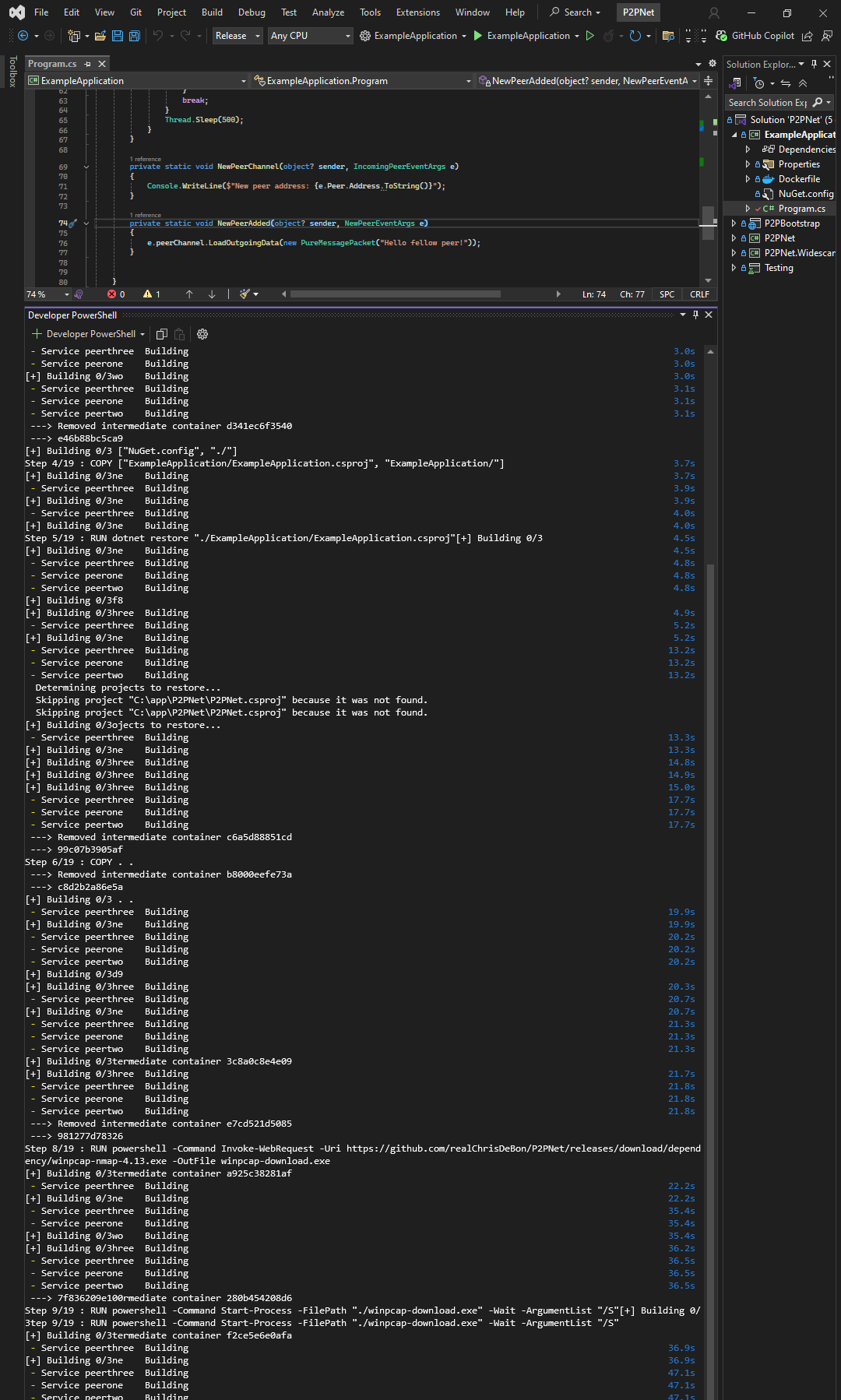Screen dimensions: 841x1400
Task: Open the editor window settings gear
Action: (712, 64)
